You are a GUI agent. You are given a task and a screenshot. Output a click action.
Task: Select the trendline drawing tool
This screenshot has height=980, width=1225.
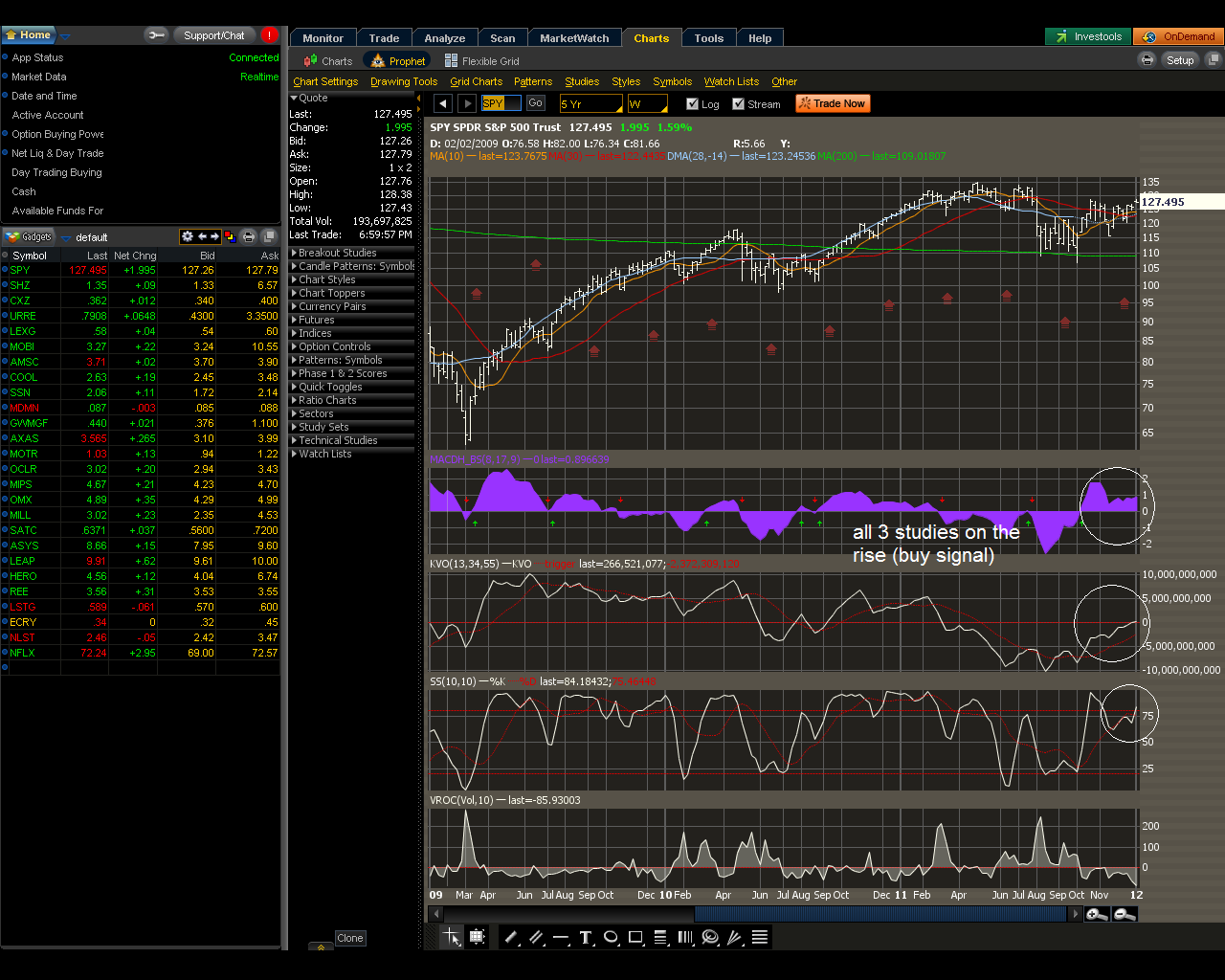coord(511,938)
